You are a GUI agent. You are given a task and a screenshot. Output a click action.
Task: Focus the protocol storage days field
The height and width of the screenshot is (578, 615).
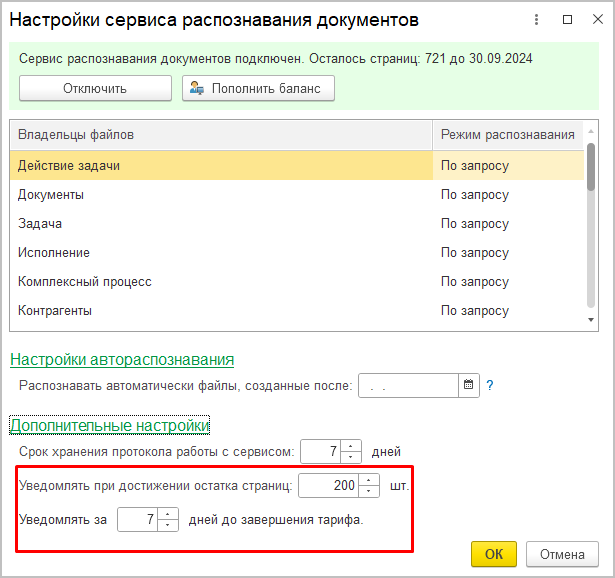[x=321, y=451]
